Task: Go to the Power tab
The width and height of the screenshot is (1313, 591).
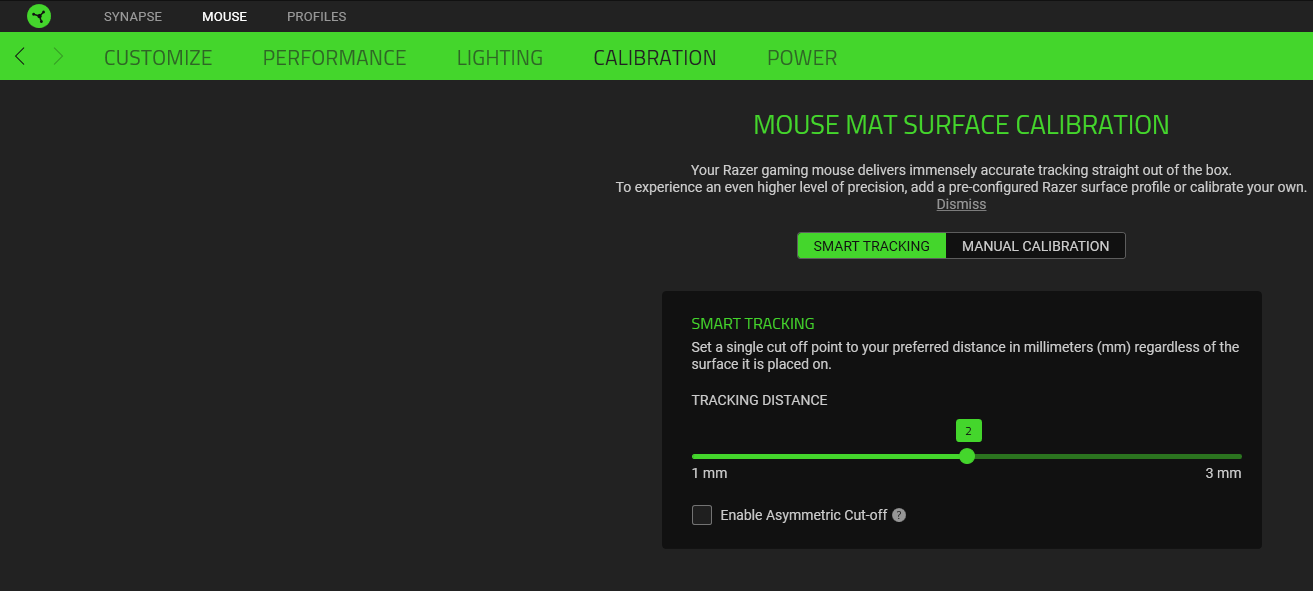Action: (x=802, y=58)
